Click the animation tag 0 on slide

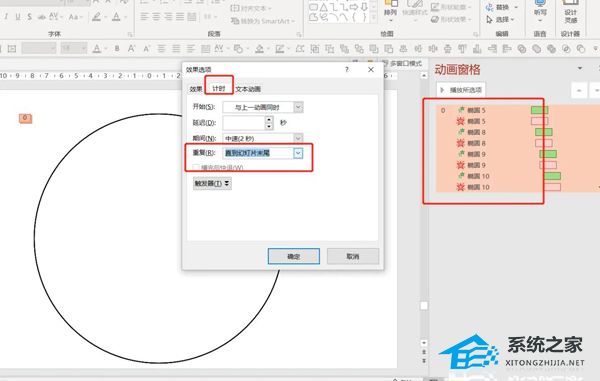click(26, 118)
